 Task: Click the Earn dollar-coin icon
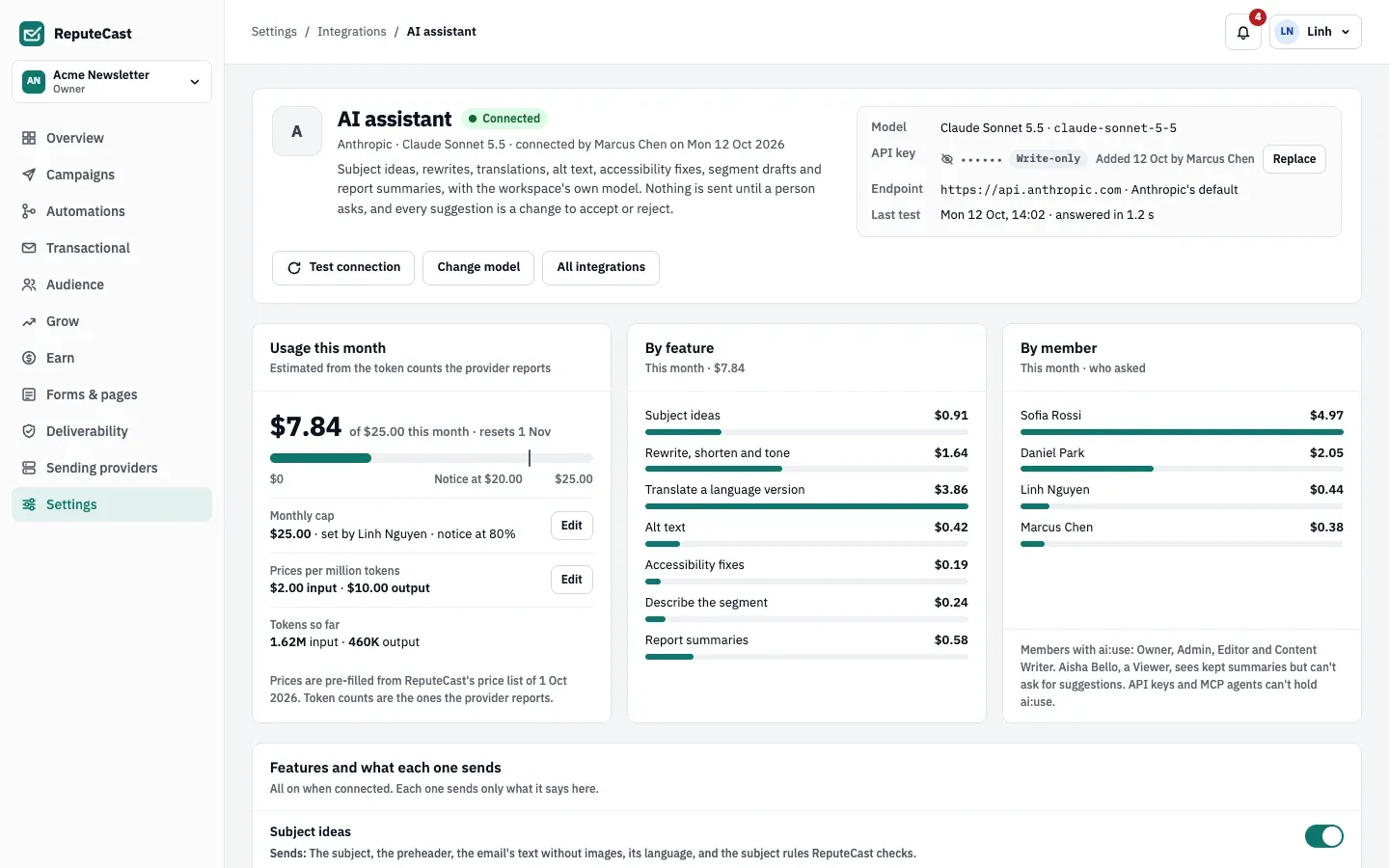tap(29, 358)
